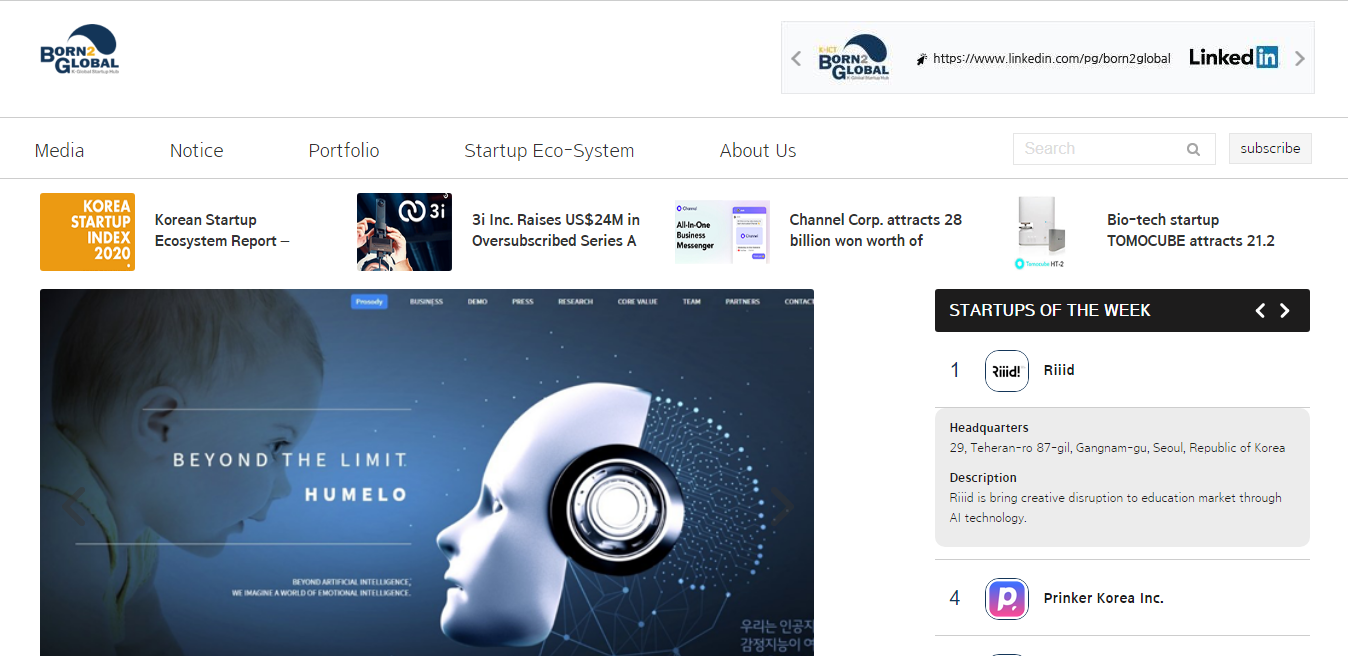Click the subscribe button
1348x656 pixels.
[x=1270, y=148]
